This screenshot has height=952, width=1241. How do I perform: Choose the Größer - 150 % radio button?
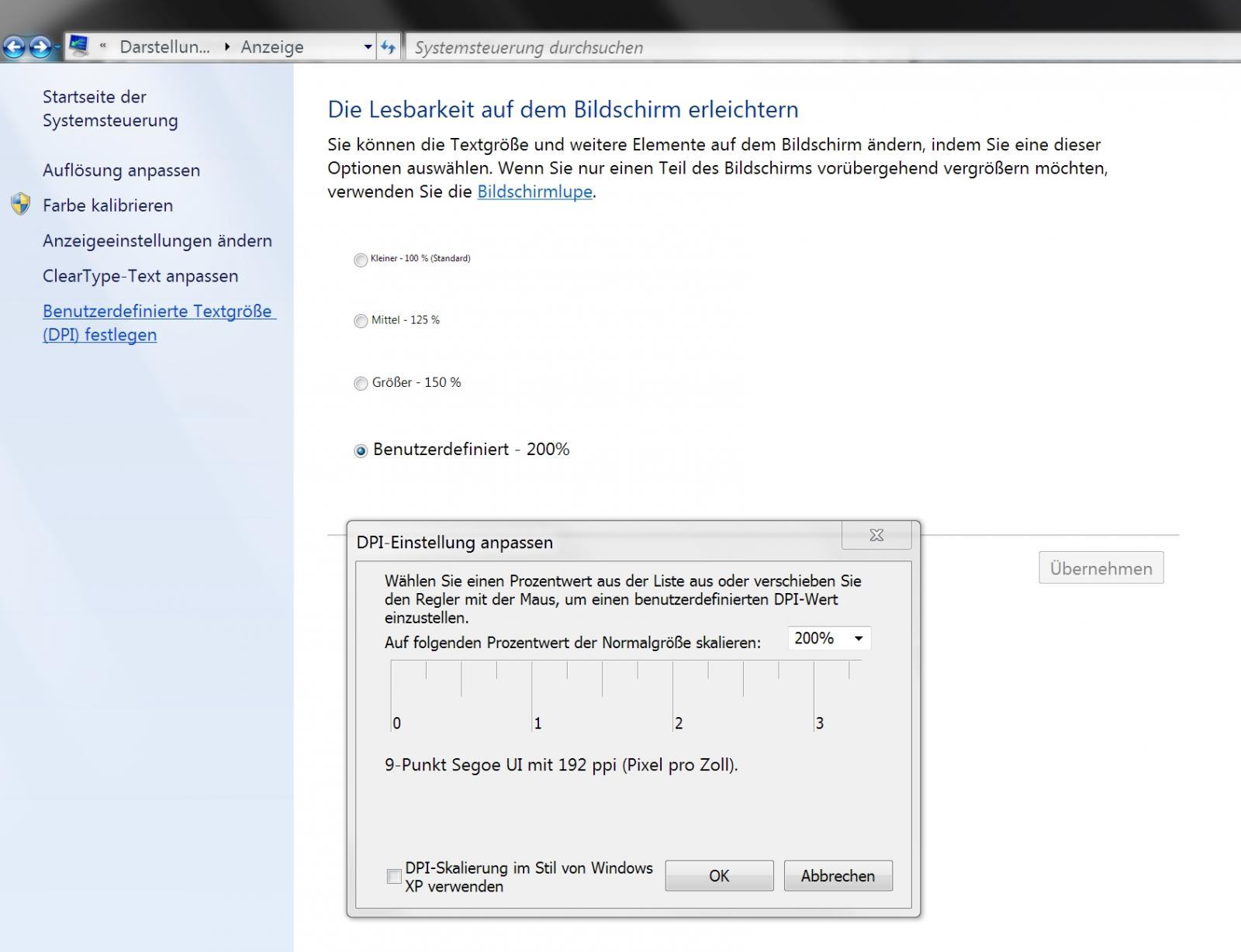(361, 383)
